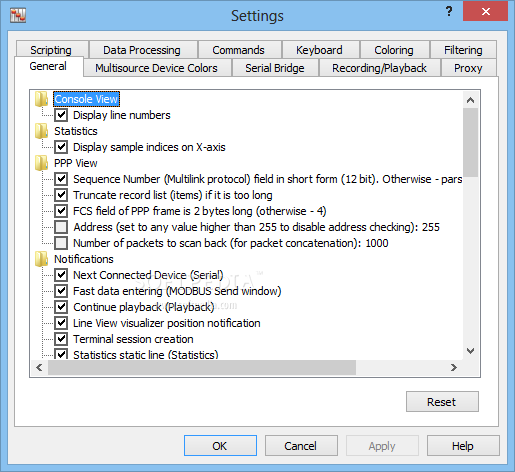Confirm settings with OK button
The image size is (515, 472).
220,446
